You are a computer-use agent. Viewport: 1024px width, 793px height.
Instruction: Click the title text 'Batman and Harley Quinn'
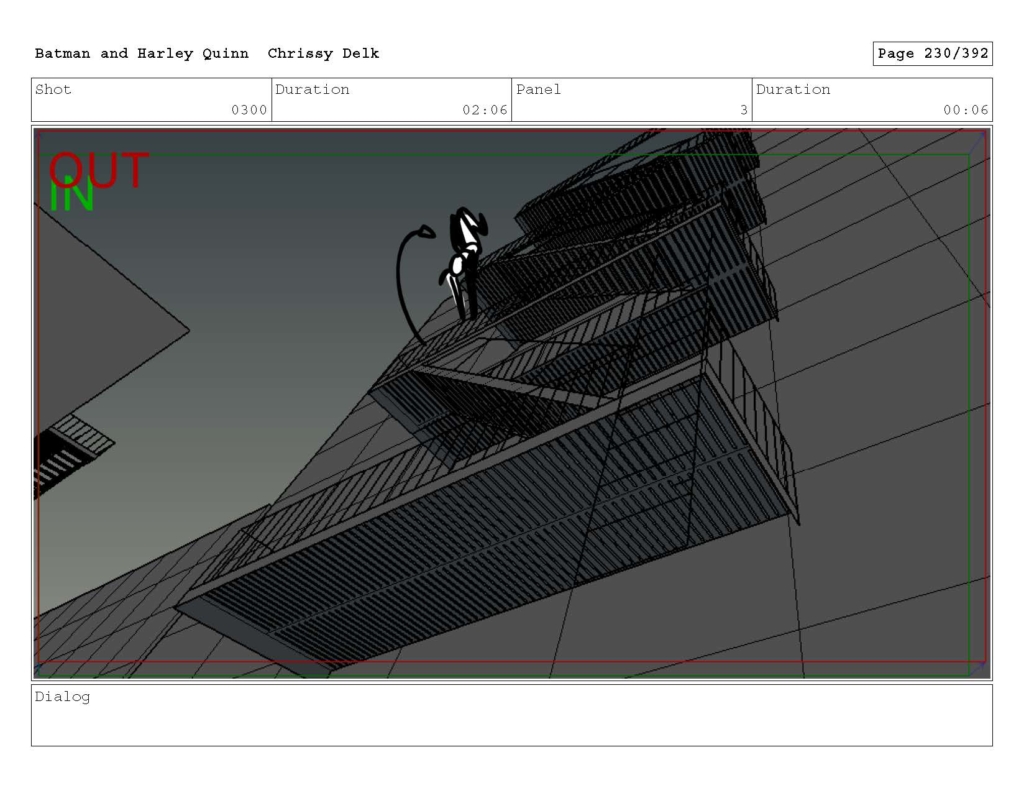(142, 54)
